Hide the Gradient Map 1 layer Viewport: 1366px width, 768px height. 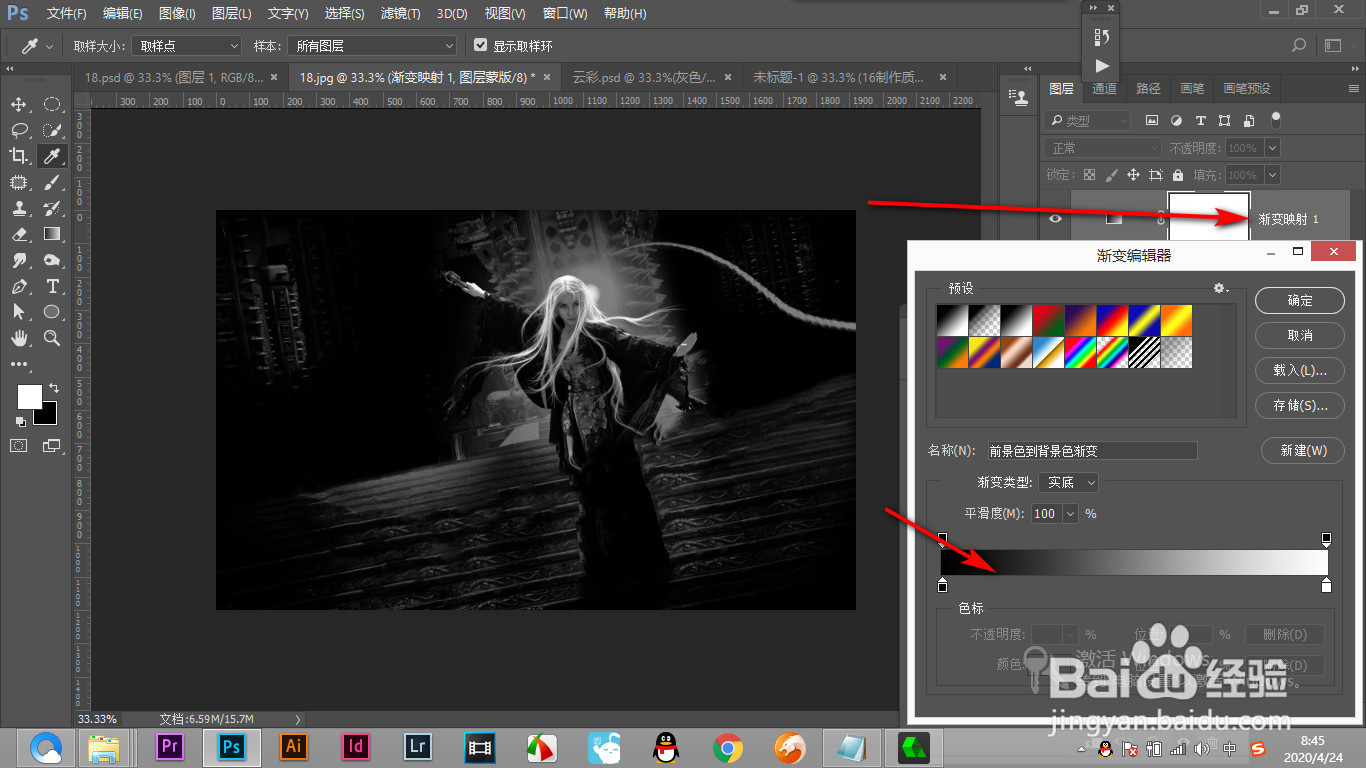click(1054, 219)
